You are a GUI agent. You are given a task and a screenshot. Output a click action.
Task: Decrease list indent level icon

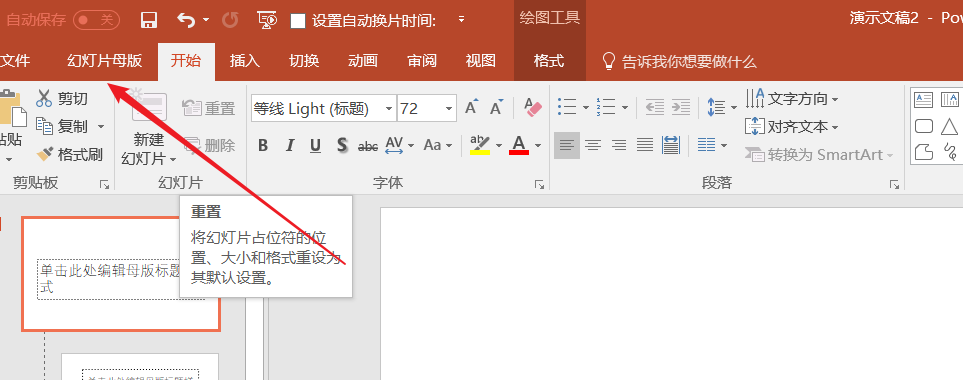pyautogui.click(x=655, y=107)
